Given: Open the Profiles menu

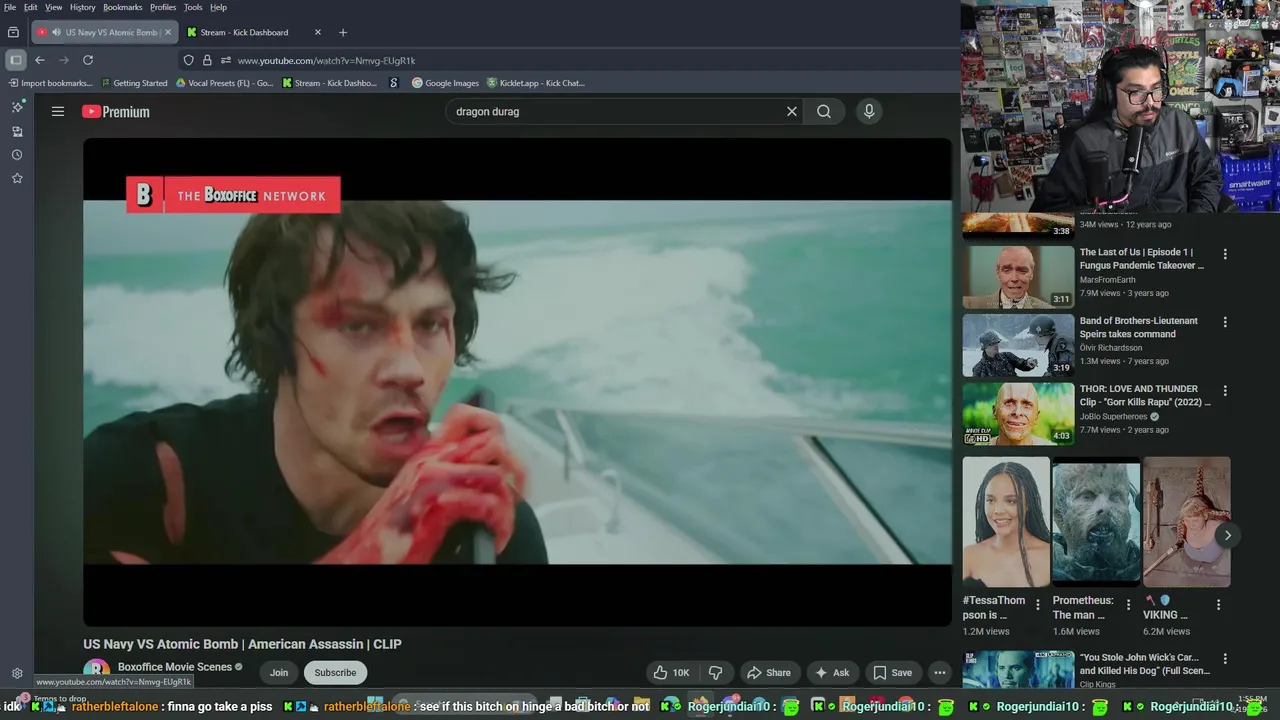Looking at the screenshot, I should (163, 7).
